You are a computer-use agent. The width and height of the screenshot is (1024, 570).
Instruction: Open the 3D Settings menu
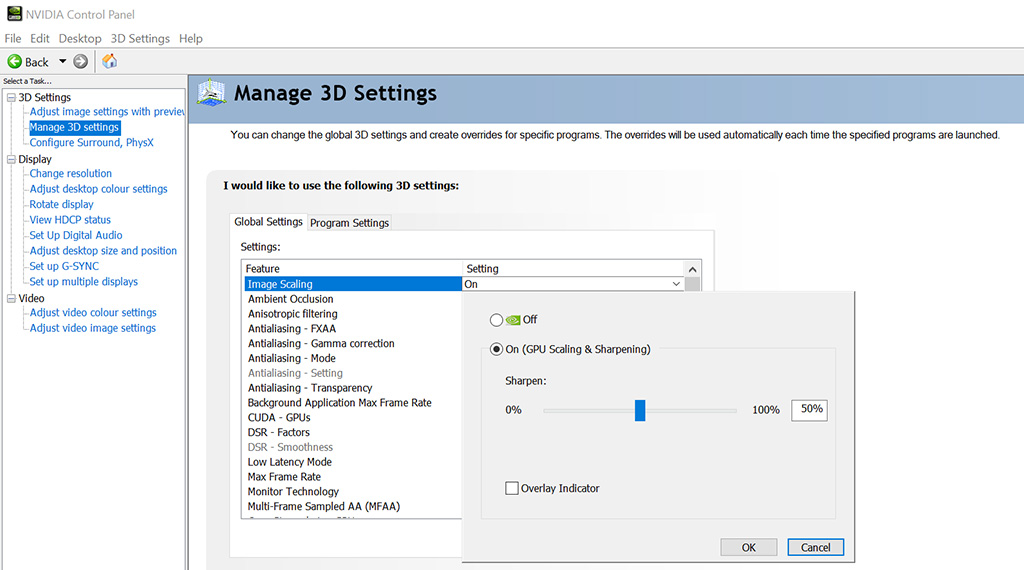[x=140, y=39]
